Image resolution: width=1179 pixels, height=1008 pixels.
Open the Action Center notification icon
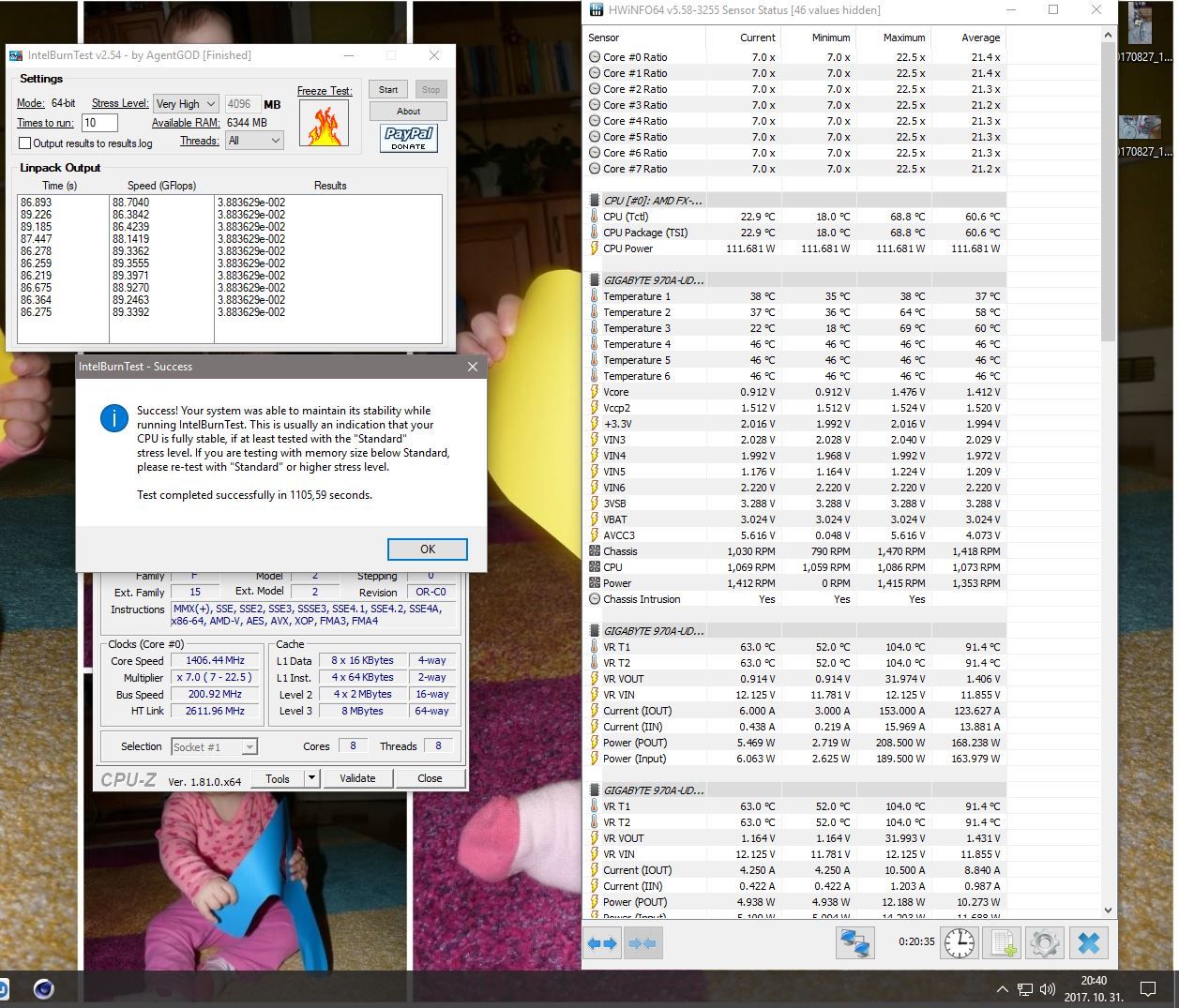coord(1147,989)
